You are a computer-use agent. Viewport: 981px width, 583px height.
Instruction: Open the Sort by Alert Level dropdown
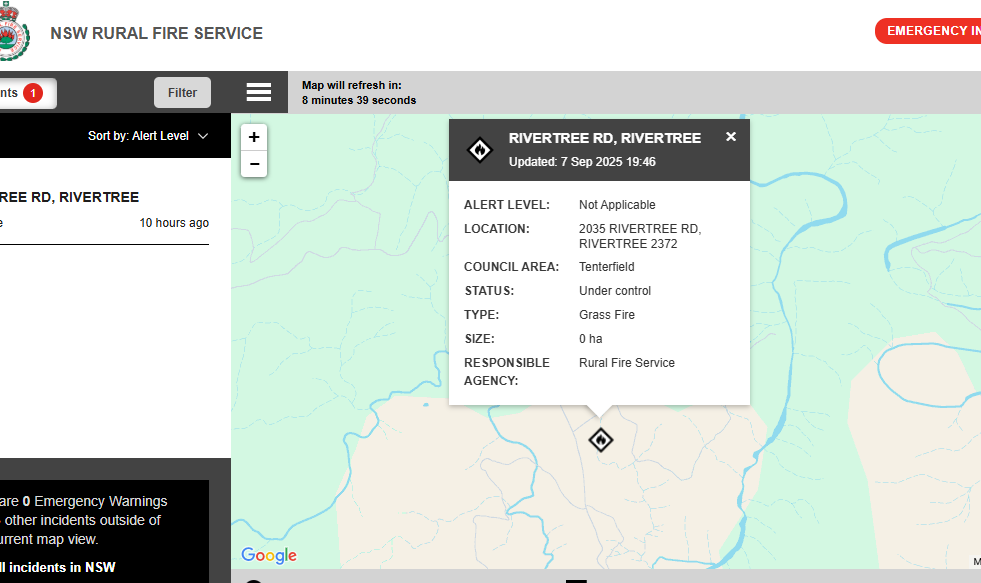click(x=147, y=136)
